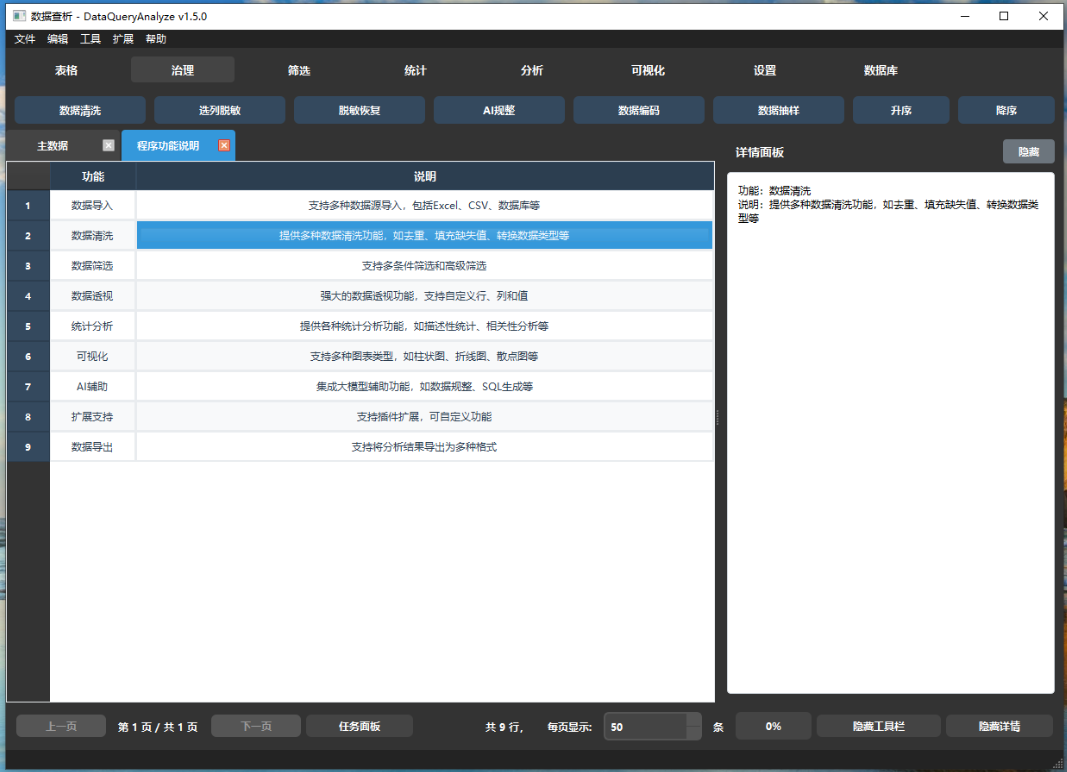Go to next page with 下一页
Viewport: 1067px width, 772px height.
(x=256, y=726)
